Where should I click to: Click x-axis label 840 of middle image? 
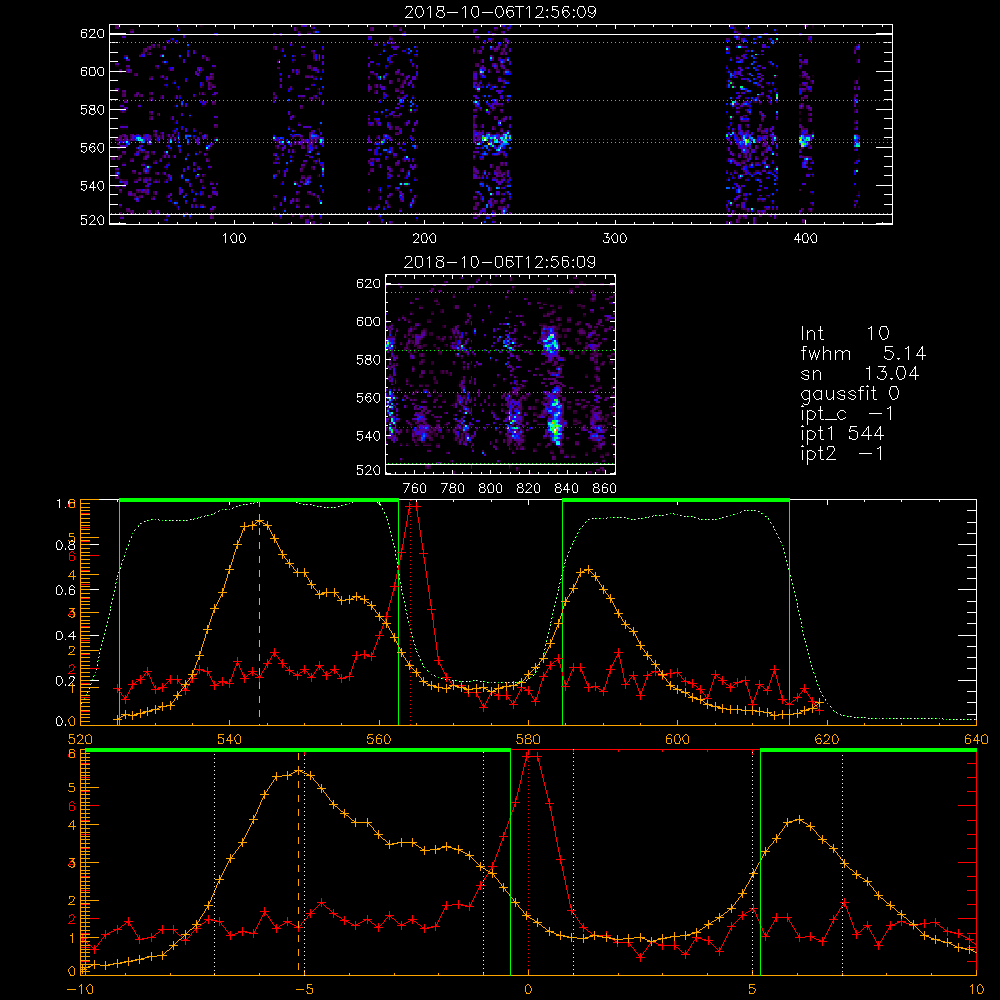(566, 489)
